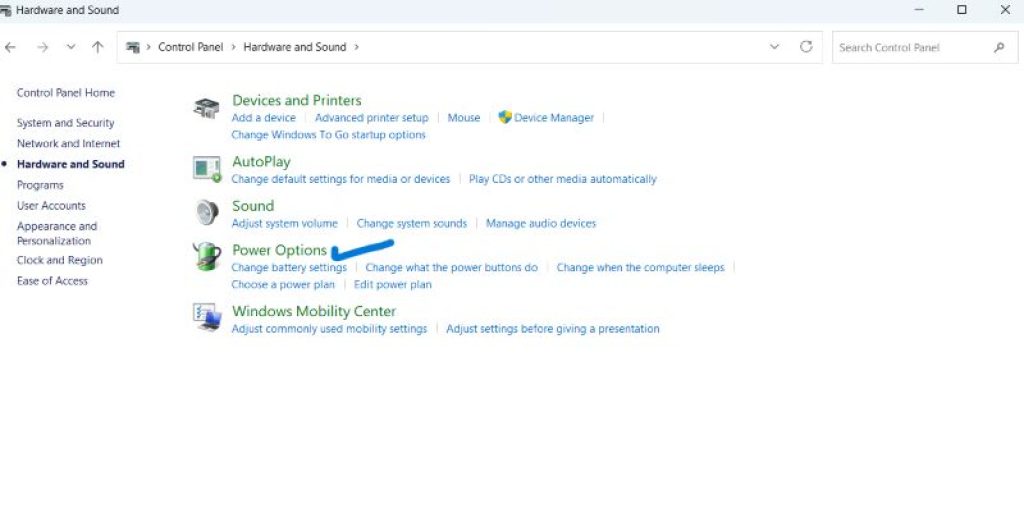The image size is (1024, 531).
Task: Maximize the Hardware and Sound window
Action: 961,10
